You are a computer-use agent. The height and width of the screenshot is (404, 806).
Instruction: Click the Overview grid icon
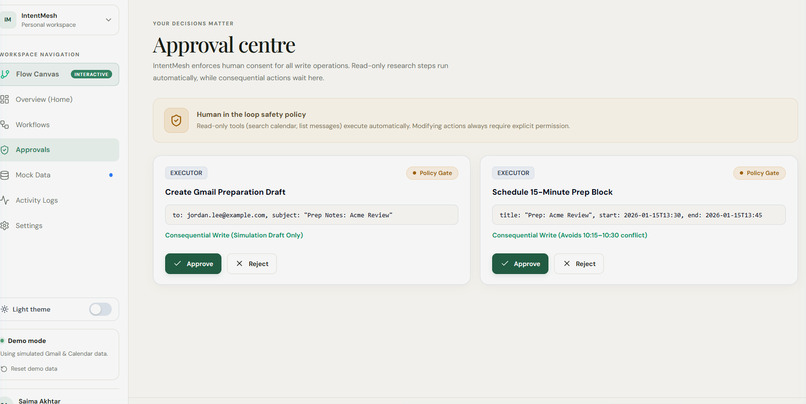pyautogui.click(x=5, y=99)
